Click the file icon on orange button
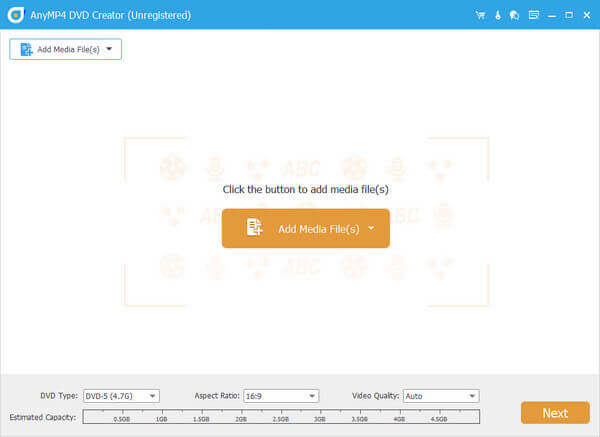600x437 pixels. pyautogui.click(x=254, y=227)
